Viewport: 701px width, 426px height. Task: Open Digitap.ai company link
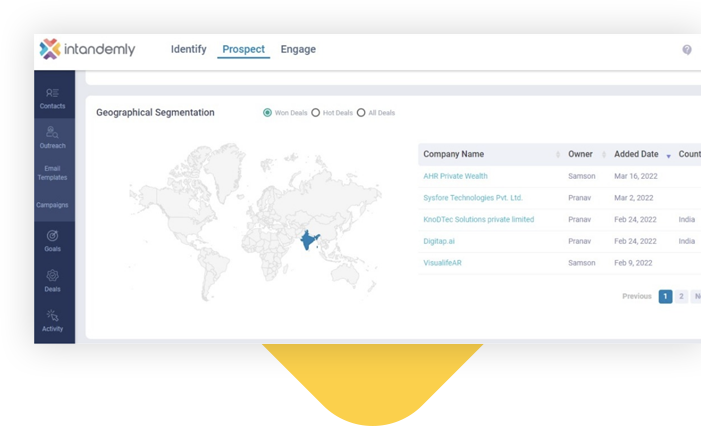pyautogui.click(x=439, y=241)
